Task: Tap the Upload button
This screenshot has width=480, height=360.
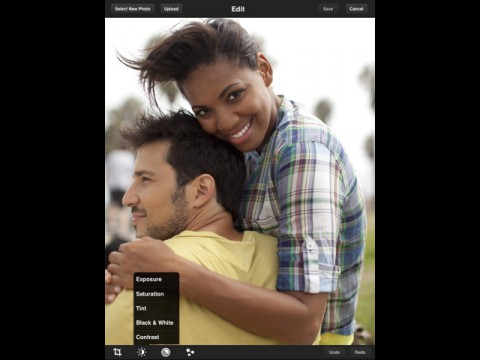Action: pos(171,9)
